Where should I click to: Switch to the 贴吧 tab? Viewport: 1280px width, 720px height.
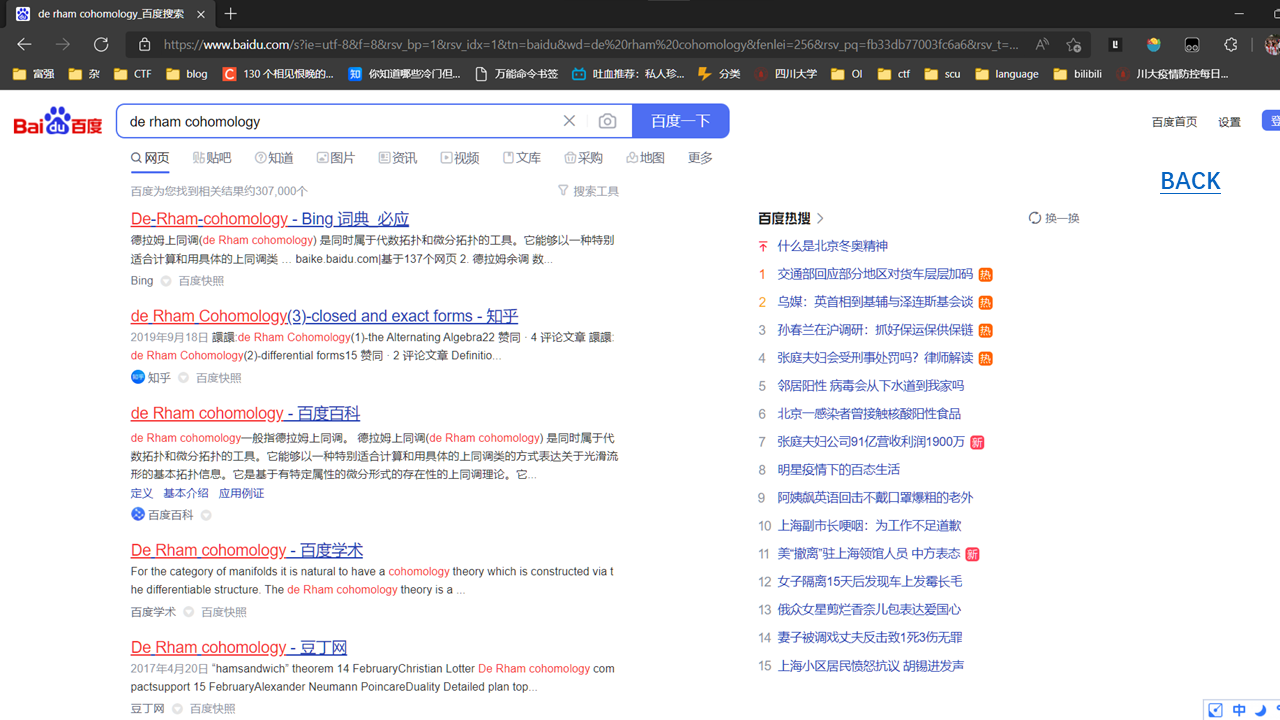212,158
